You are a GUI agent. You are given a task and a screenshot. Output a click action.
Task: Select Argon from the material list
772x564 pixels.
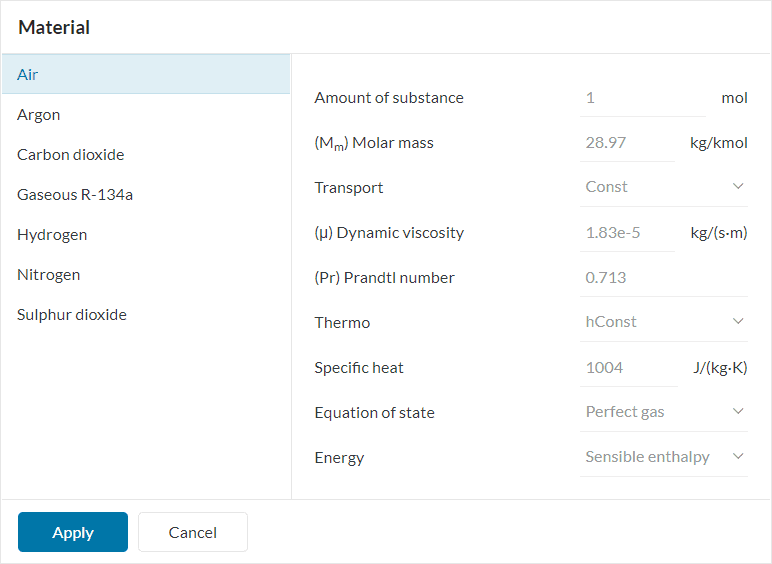(x=145, y=114)
